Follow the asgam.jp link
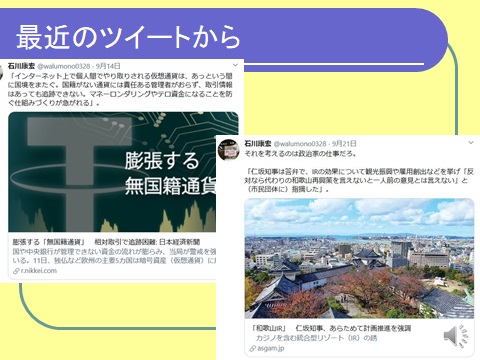This screenshot has width=480, height=360. click(x=270, y=348)
